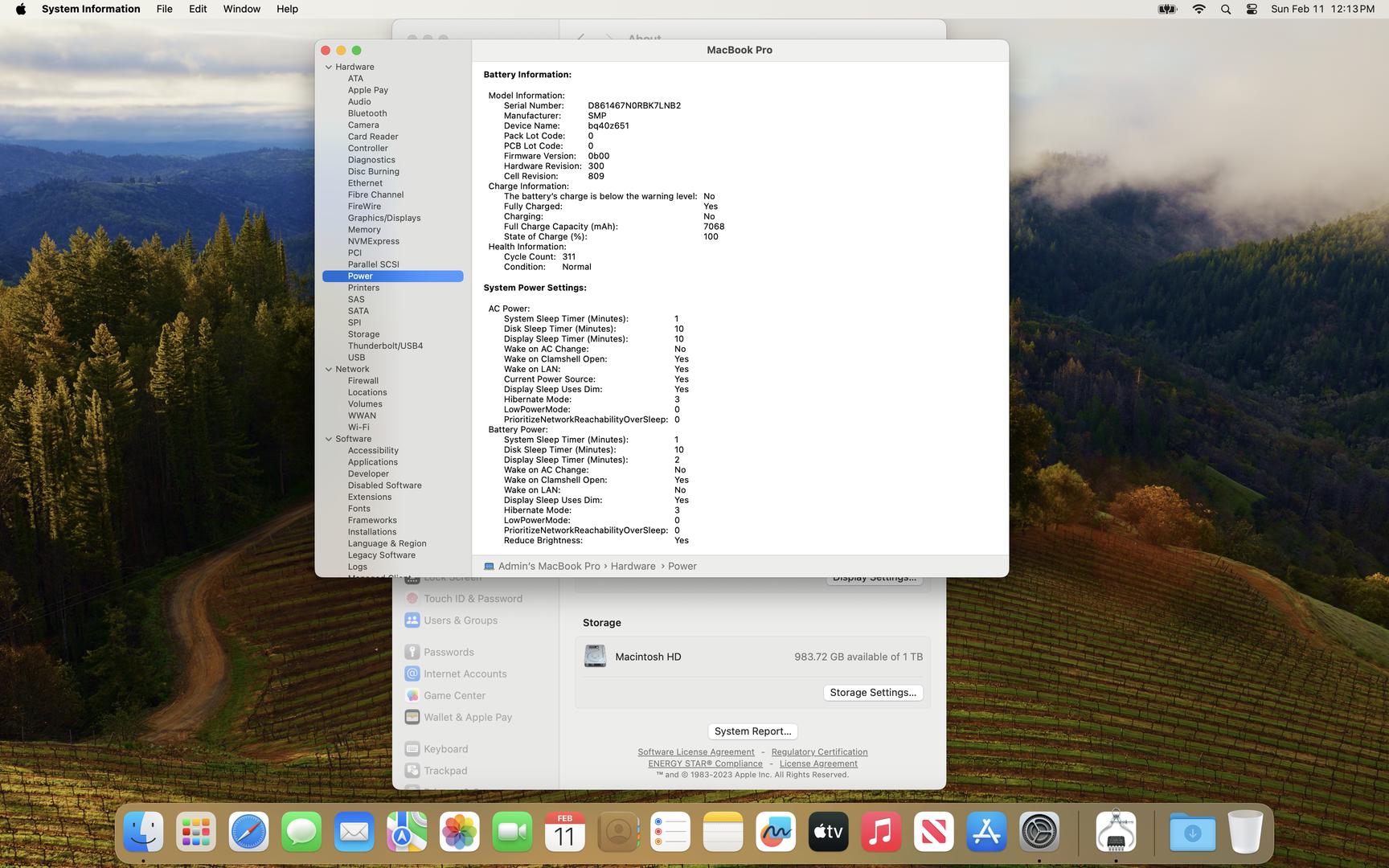The height and width of the screenshot is (868, 1389).
Task: Open the File menu
Action: pos(164,9)
